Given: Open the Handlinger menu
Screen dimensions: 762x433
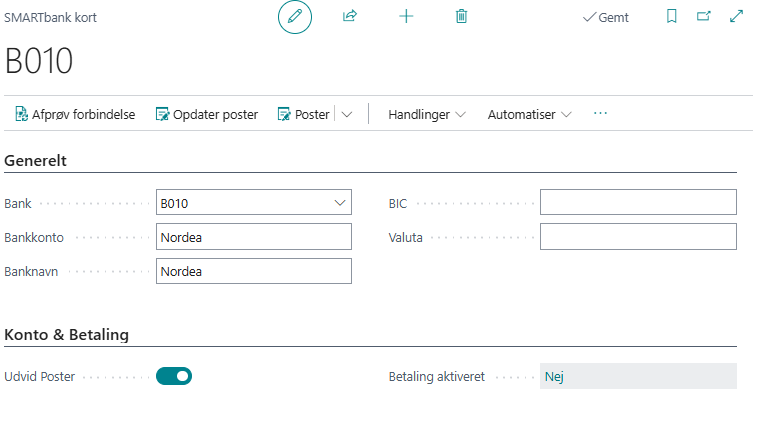Looking at the screenshot, I should pos(427,114).
